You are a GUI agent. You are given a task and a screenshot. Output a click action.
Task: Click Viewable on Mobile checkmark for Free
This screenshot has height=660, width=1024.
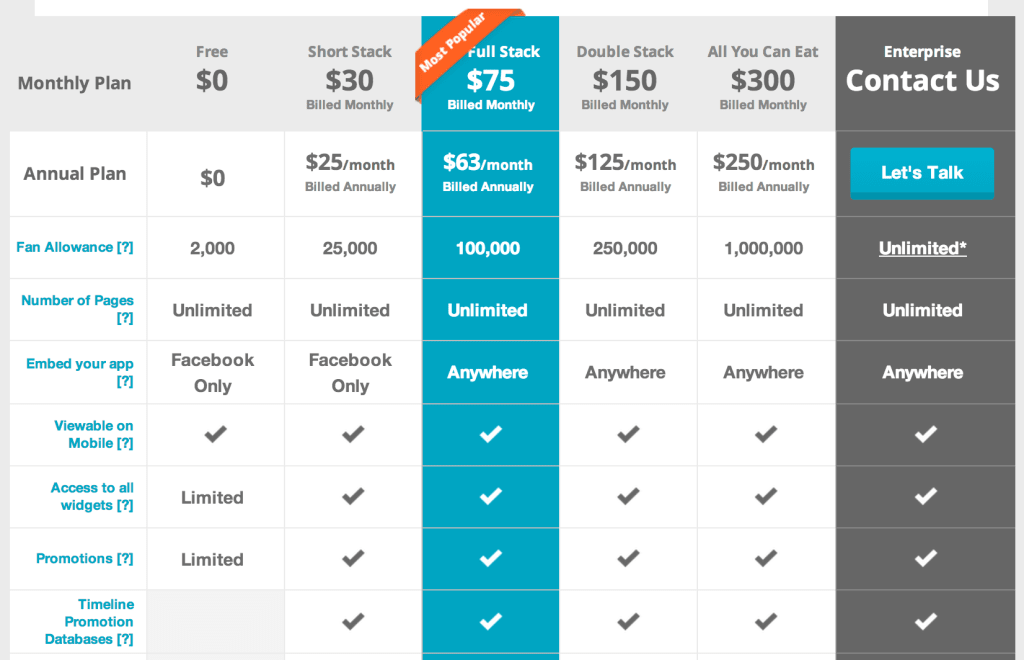pos(215,434)
